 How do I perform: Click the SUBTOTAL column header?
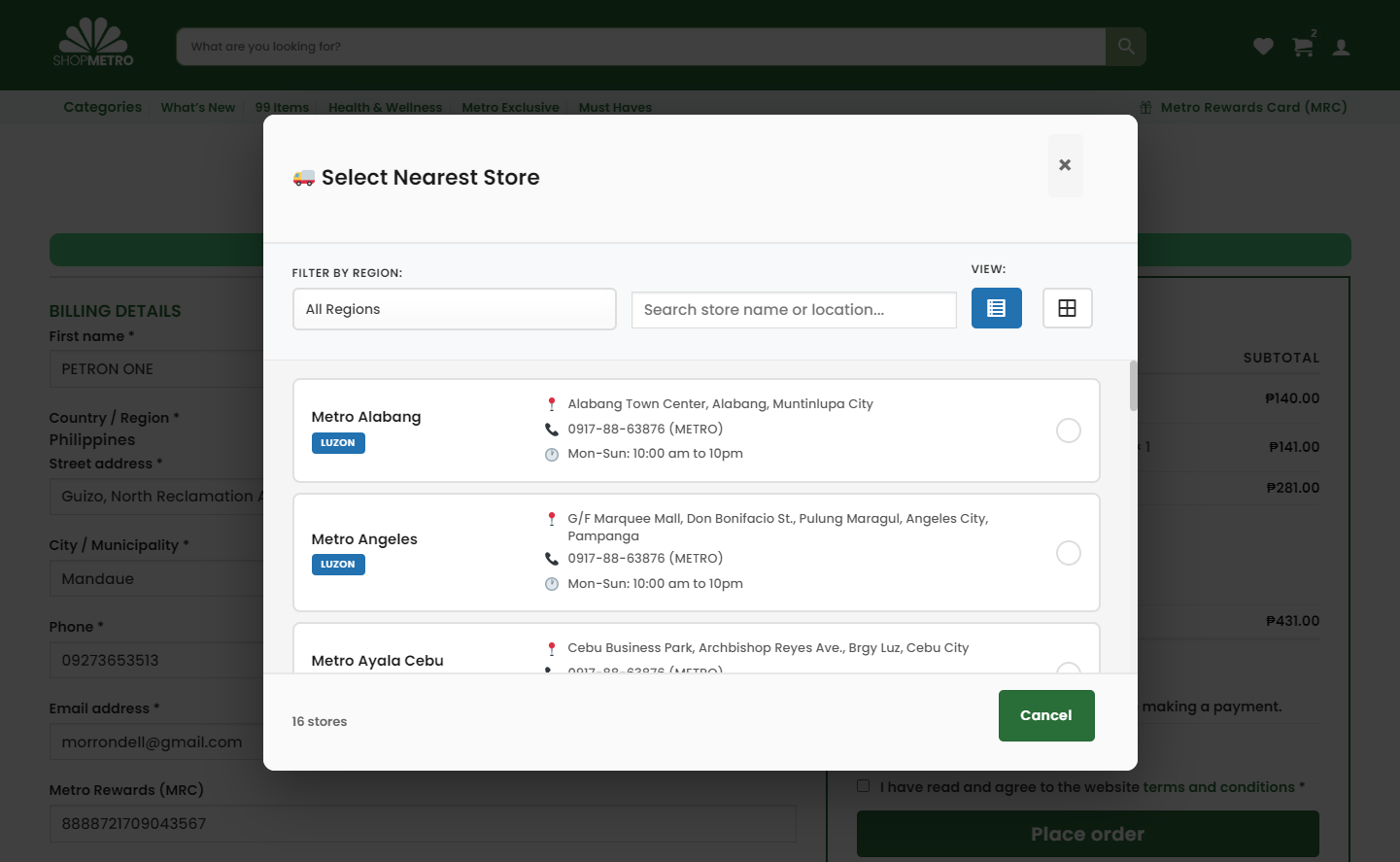point(1281,358)
